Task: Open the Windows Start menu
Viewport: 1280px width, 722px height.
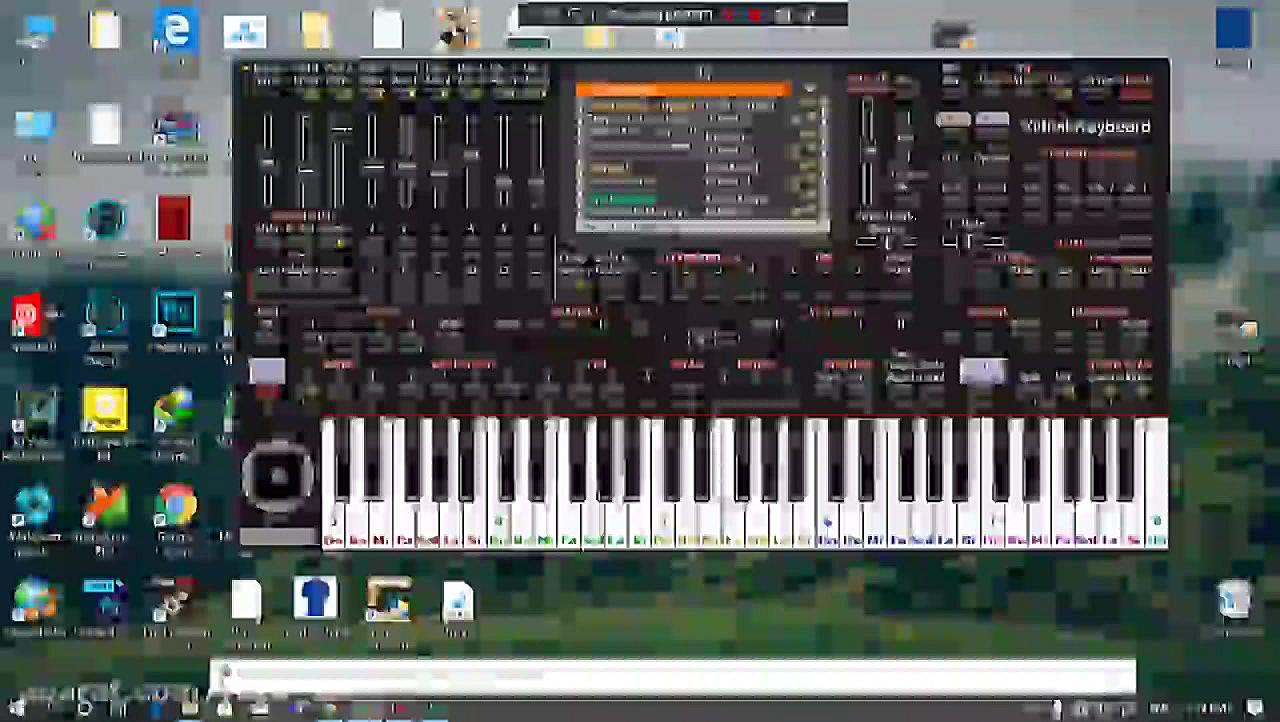Action: 15,709
